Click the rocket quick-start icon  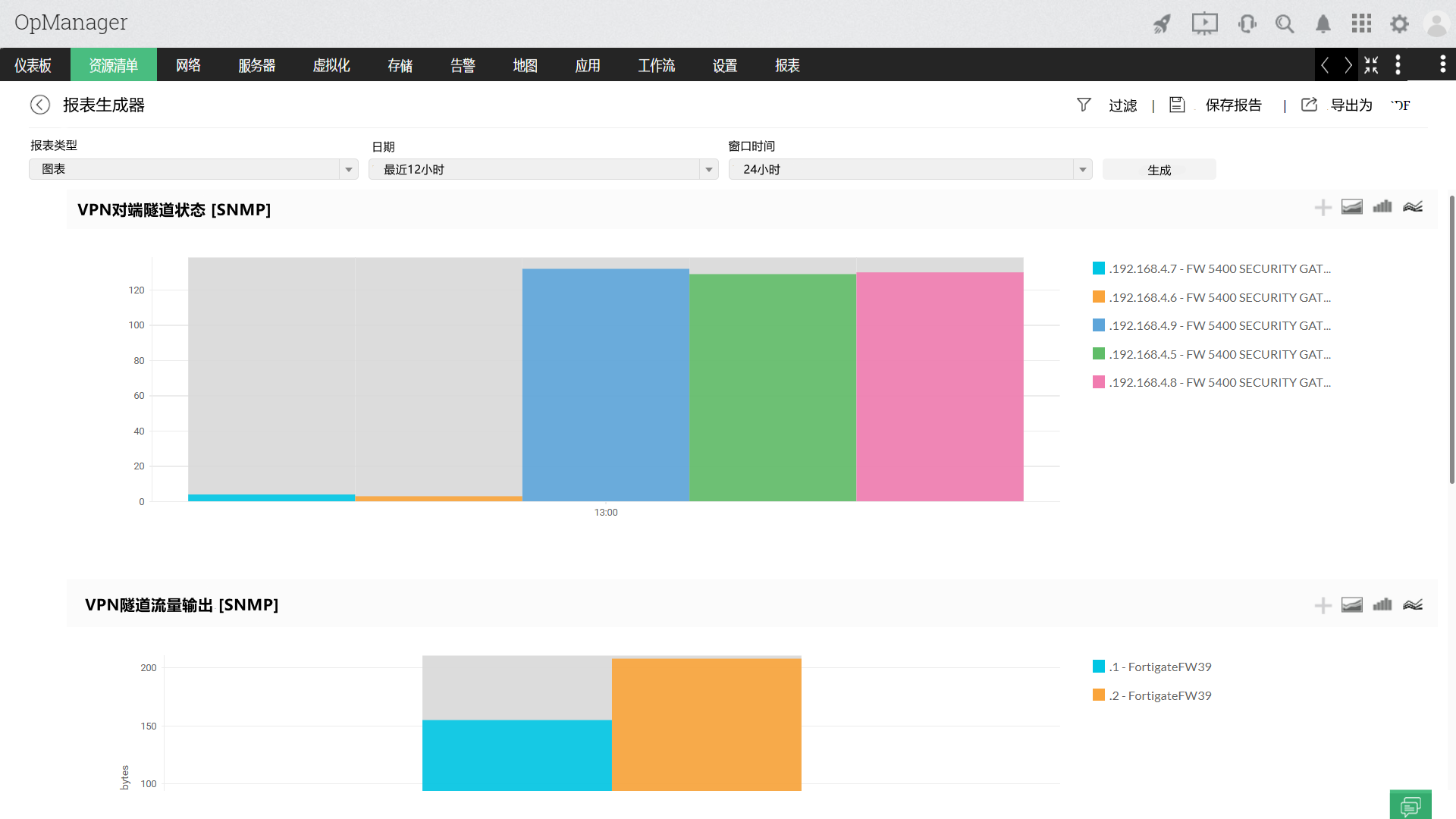click(1162, 24)
